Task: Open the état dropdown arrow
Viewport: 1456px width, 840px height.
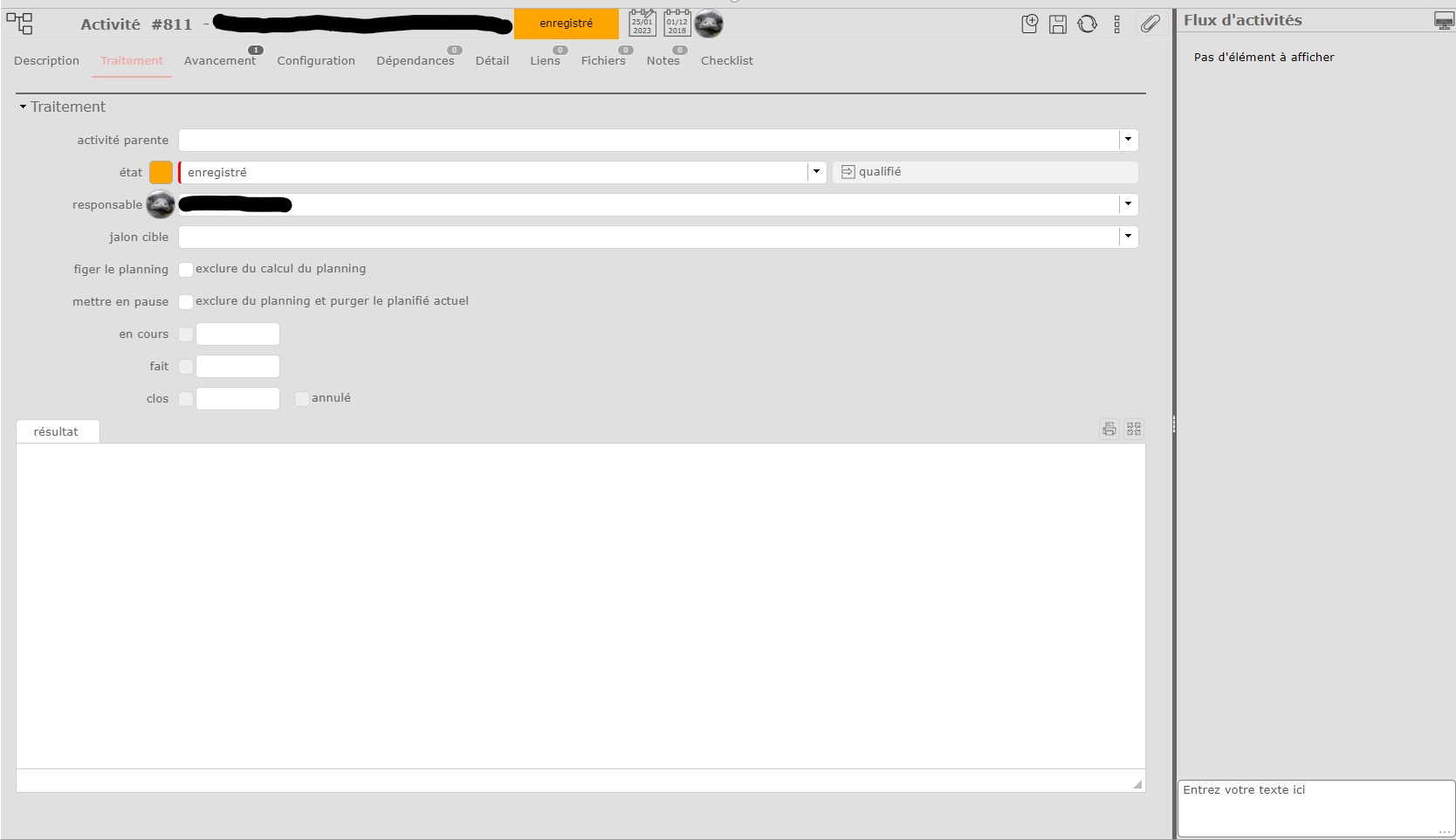Action: coord(816,172)
